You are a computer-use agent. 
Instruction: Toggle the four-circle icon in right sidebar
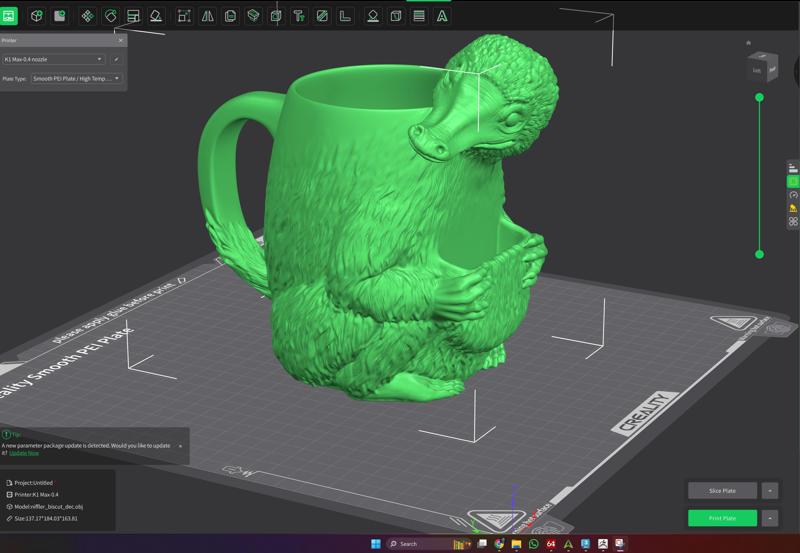click(793, 221)
